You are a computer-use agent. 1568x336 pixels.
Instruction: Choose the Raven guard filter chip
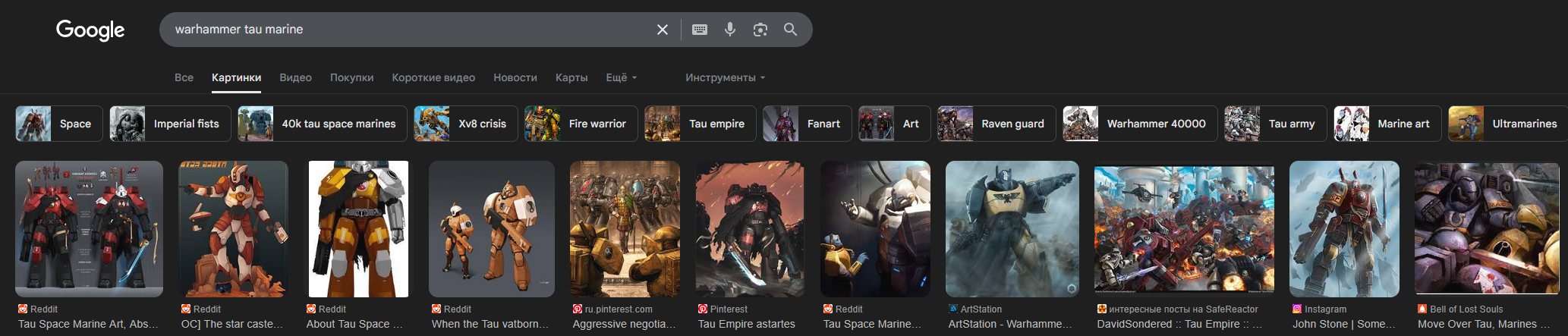tap(997, 124)
